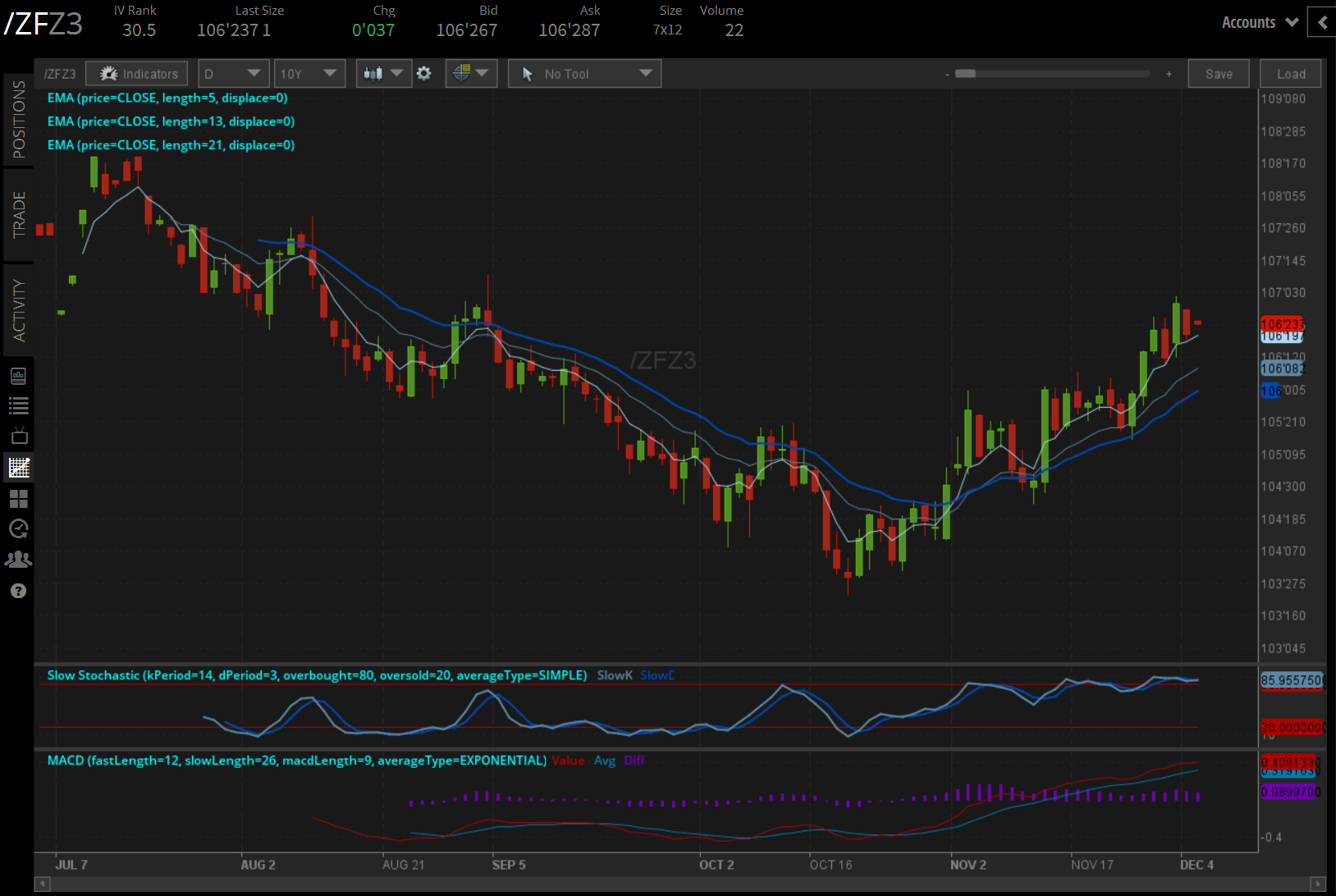The width and height of the screenshot is (1336, 896).
Task: Open the TV/live news icon in sidebar
Action: point(19,434)
